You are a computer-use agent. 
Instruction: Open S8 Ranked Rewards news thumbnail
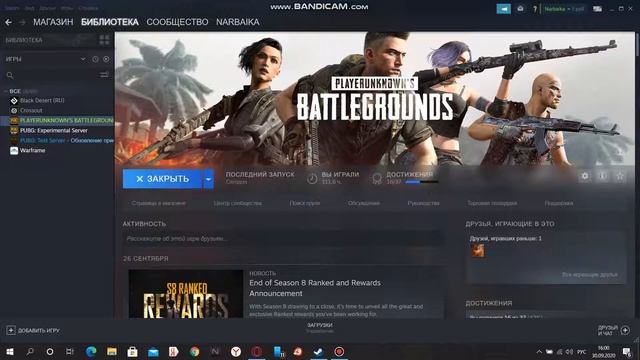186,294
